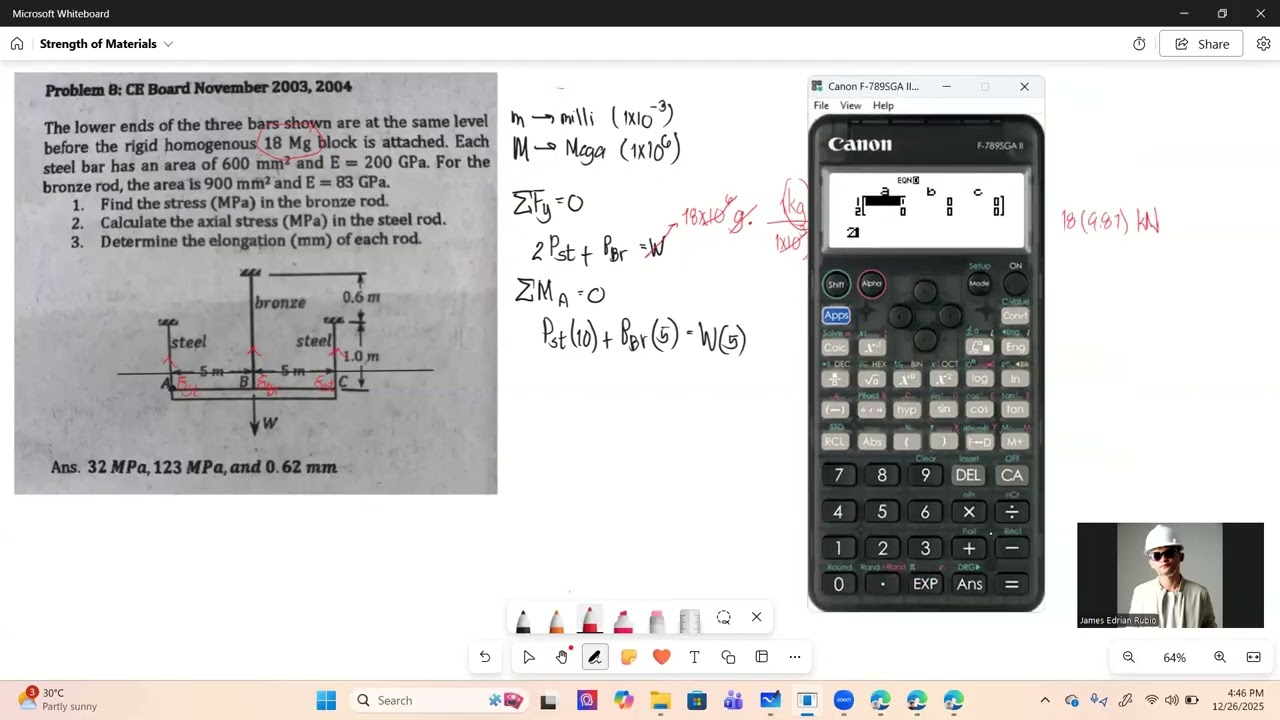1280x720 pixels.
Task: Click the equals key on calculator
Action: 1012,584
